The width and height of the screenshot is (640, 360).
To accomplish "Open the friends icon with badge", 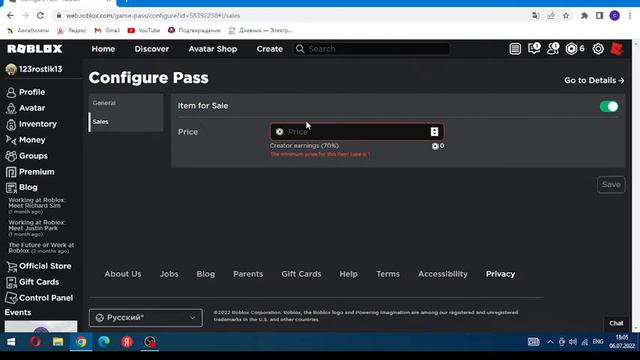I will pos(553,49).
